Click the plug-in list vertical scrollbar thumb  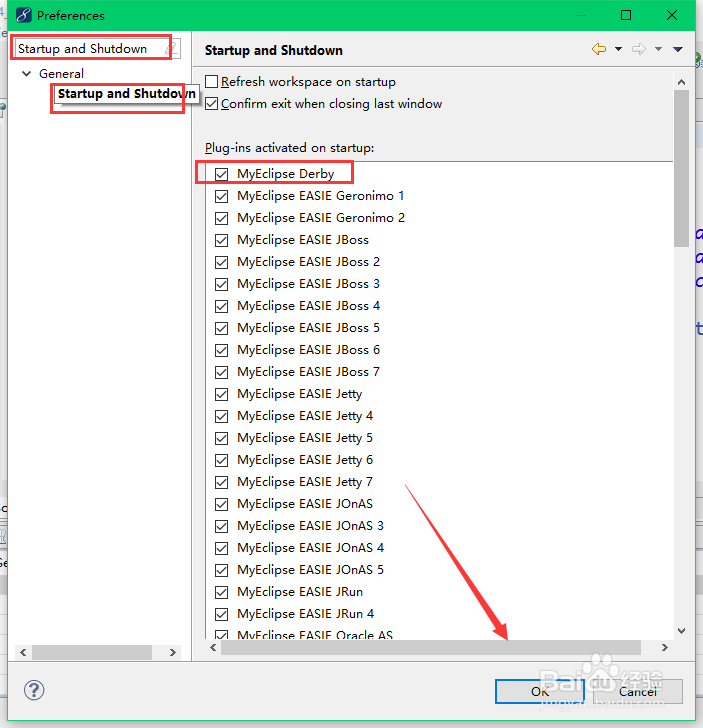tap(681, 168)
